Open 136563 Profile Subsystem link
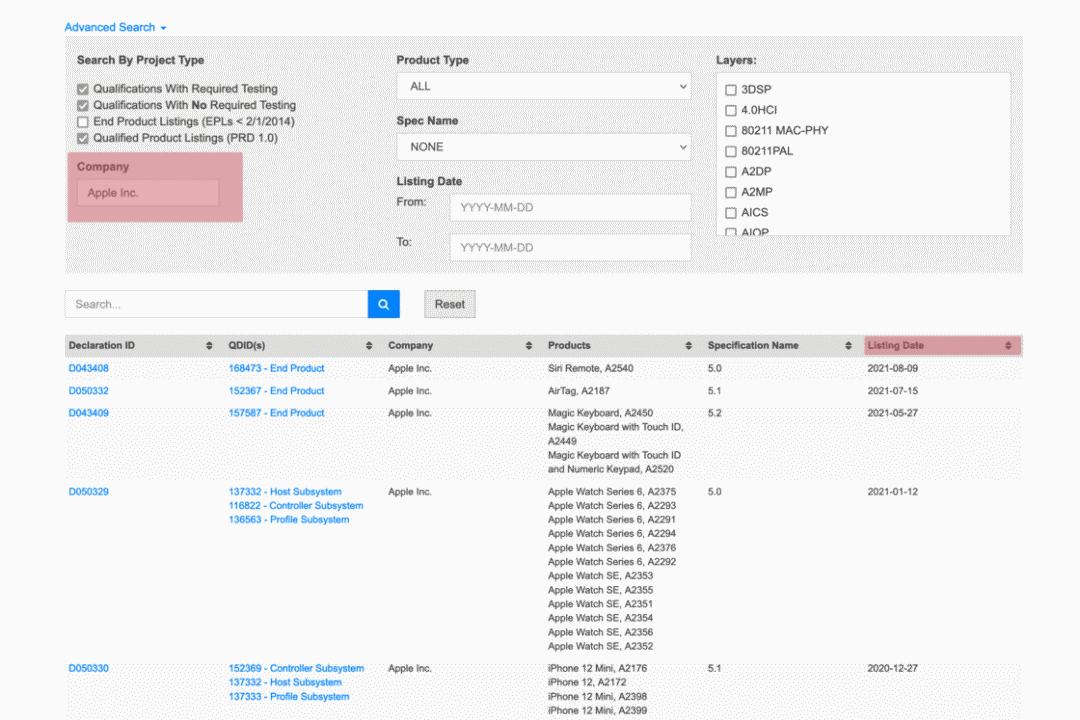 289,520
